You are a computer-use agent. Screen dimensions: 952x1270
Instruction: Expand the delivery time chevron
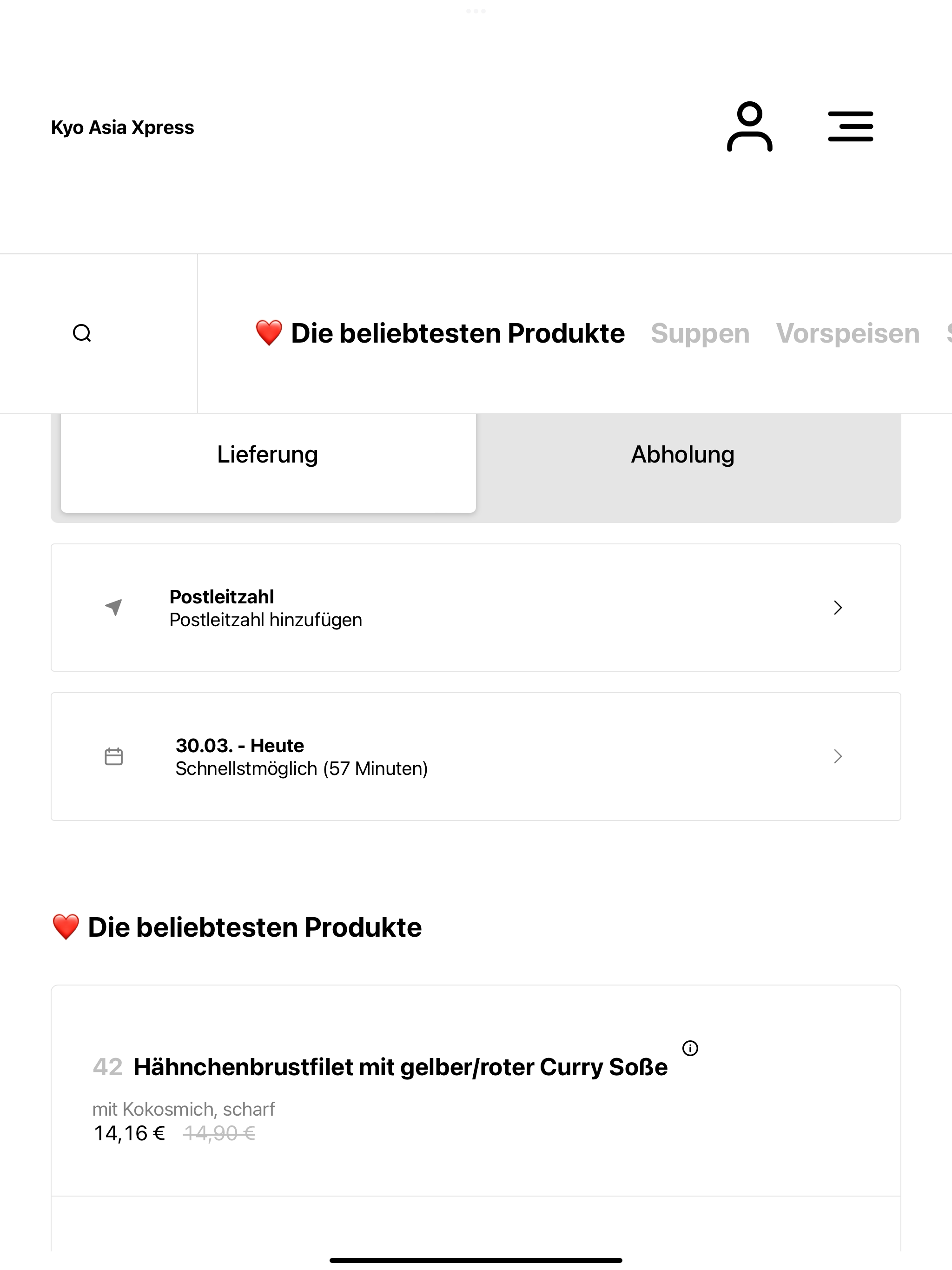(x=838, y=756)
